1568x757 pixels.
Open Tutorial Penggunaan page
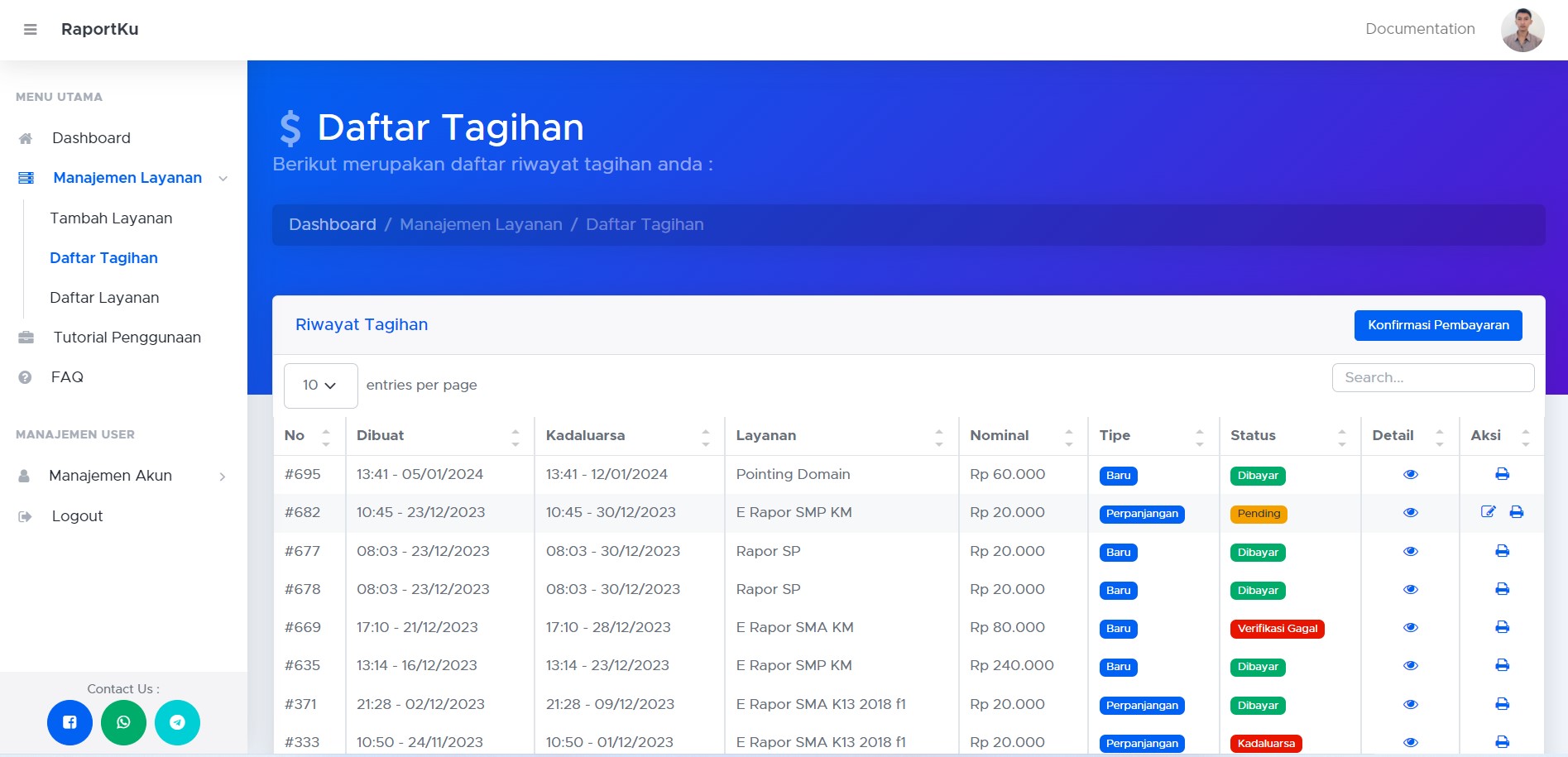[x=127, y=338]
